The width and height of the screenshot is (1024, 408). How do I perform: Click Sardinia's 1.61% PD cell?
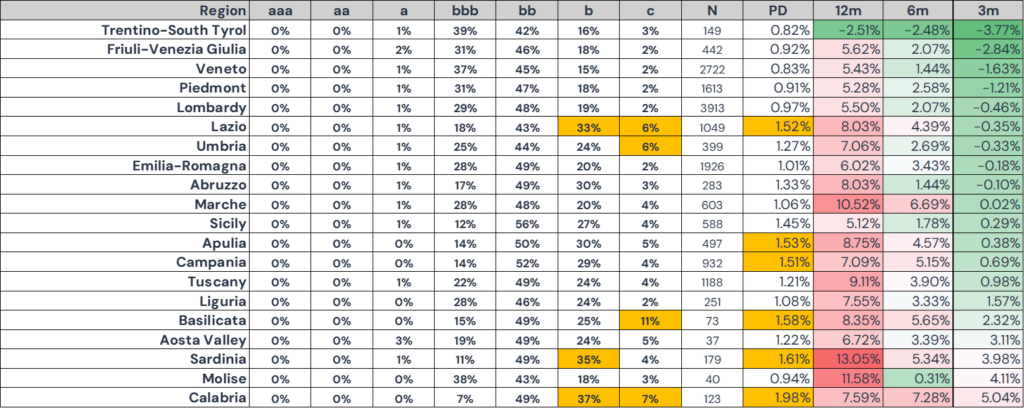[778, 359]
